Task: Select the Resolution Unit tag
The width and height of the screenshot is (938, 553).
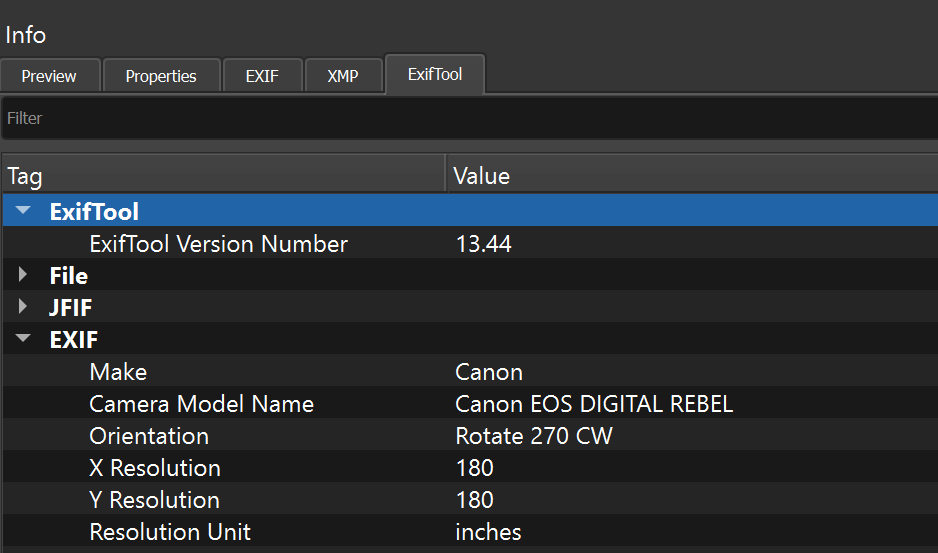Action: point(170,532)
